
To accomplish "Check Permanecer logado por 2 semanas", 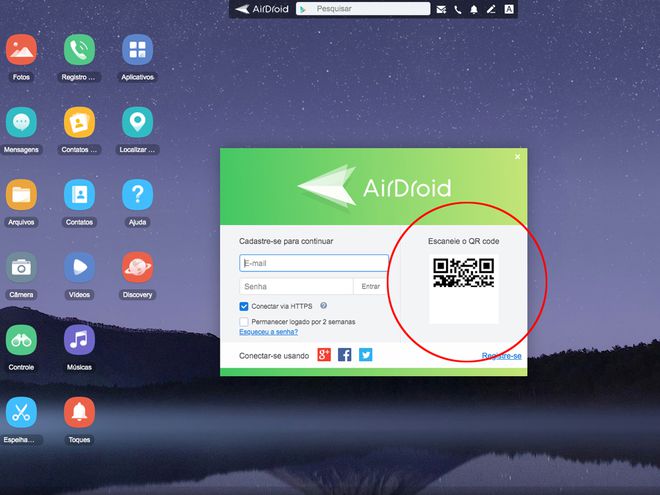I will tap(244, 322).
